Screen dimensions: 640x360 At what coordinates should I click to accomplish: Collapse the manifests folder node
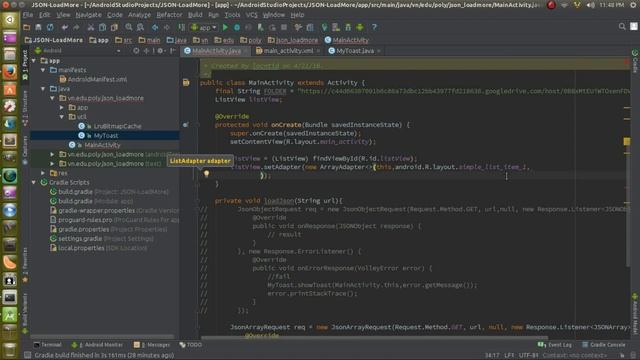tap(43, 70)
